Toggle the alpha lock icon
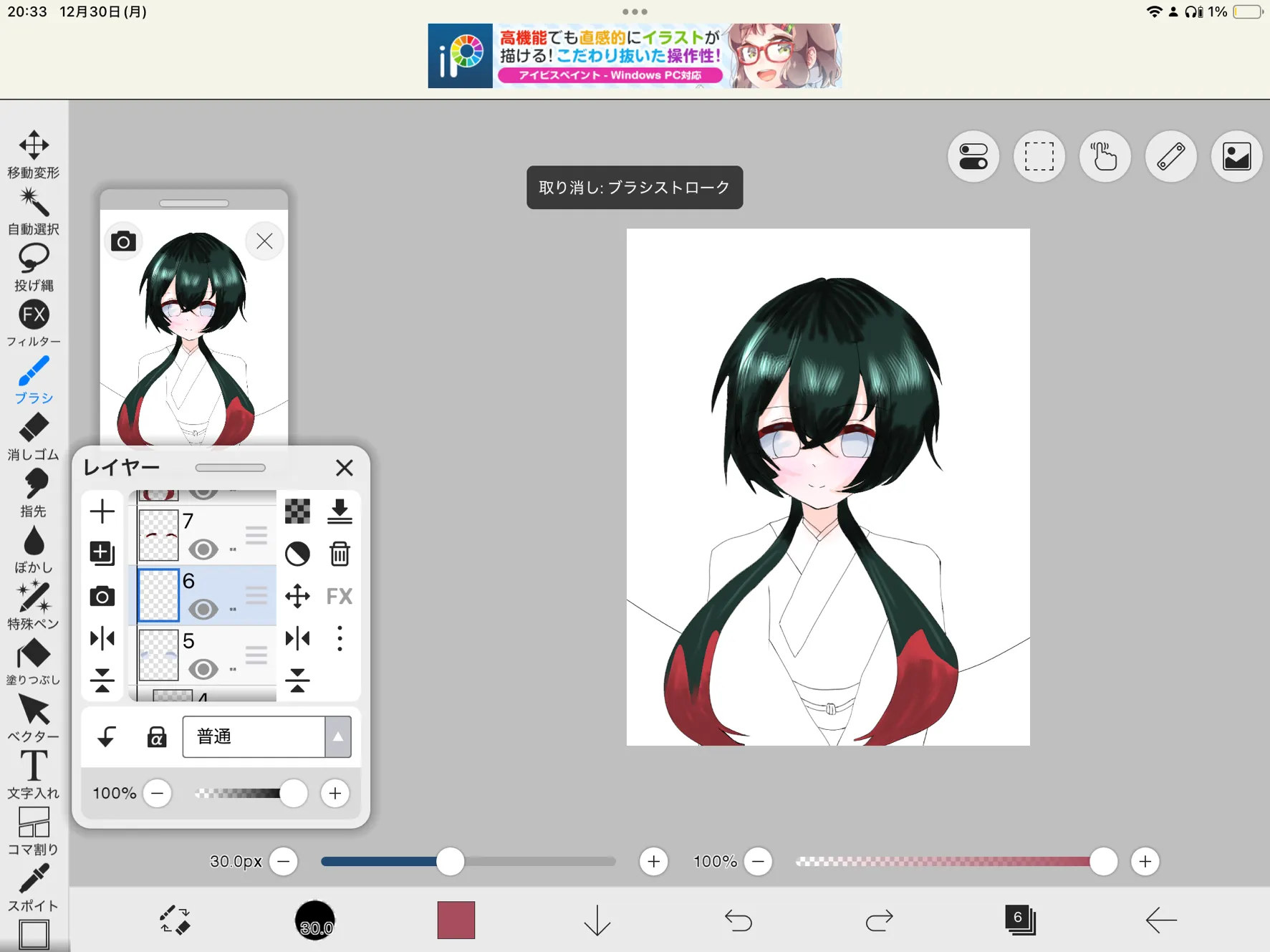 click(x=157, y=736)
